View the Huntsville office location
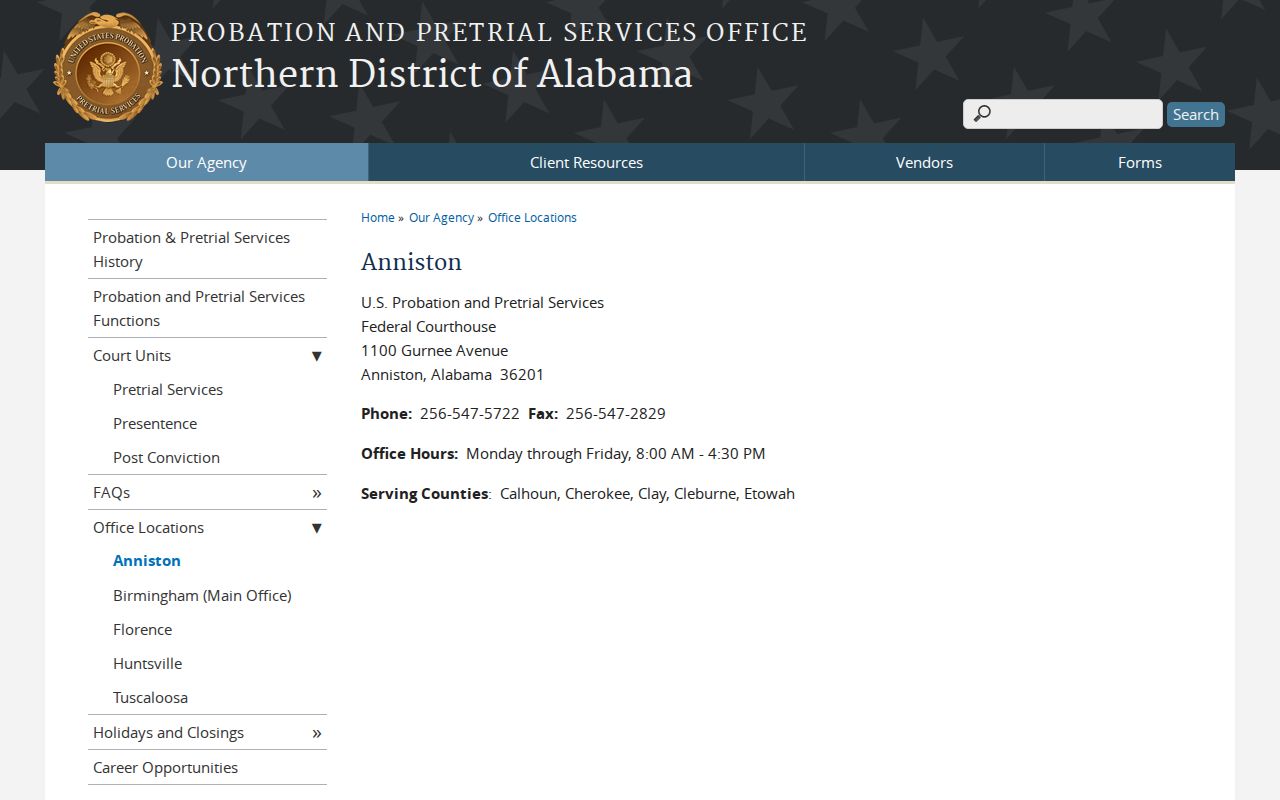This screenshot has height=800, width=1280. coord(147,664)
